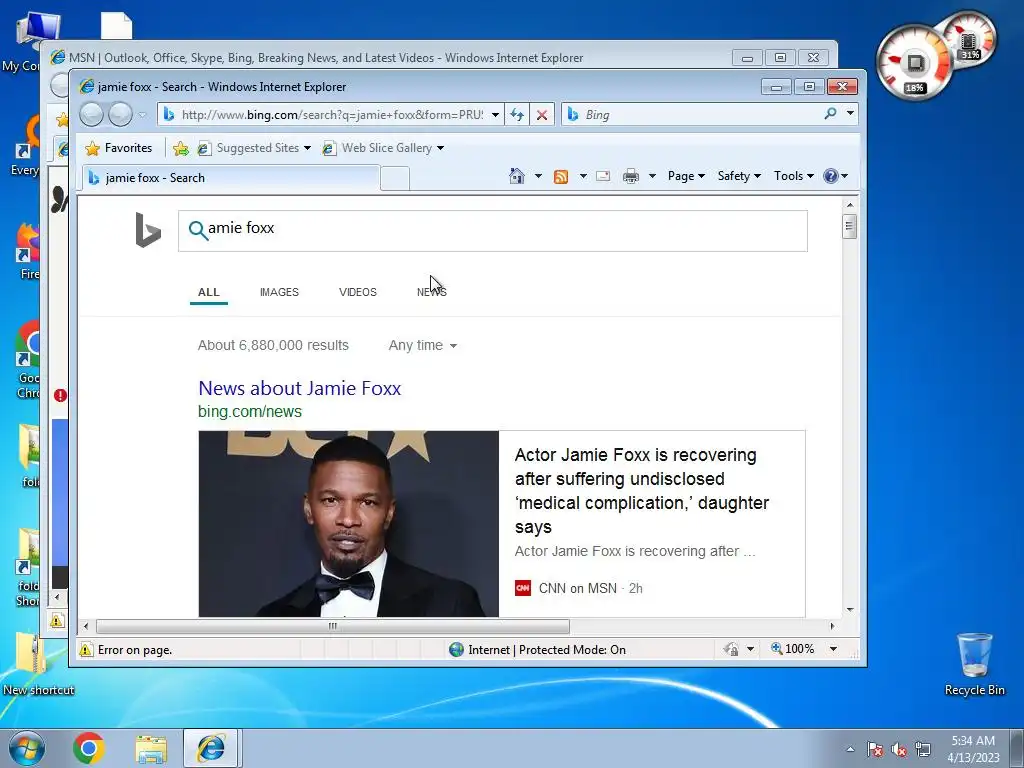The width and height of the screenshot is (1024, 768).
Task: Open the search provider dropdown arrow
Action: pyautogui.click(x=850, y=114)
